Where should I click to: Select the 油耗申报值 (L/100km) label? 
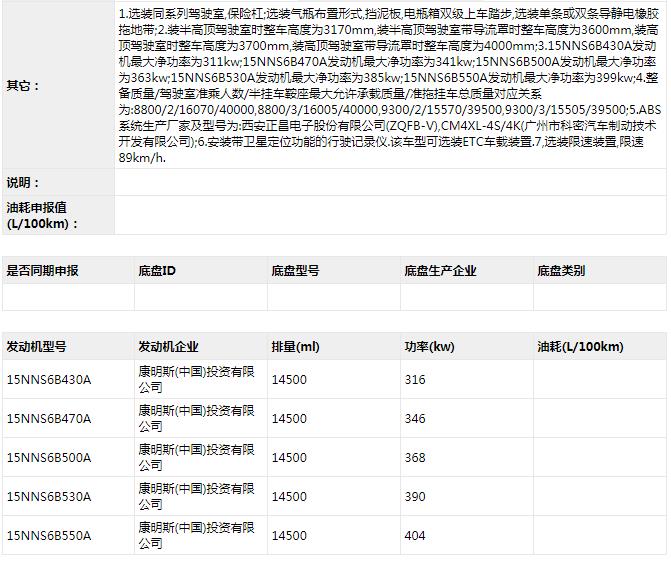pos(42,215)
